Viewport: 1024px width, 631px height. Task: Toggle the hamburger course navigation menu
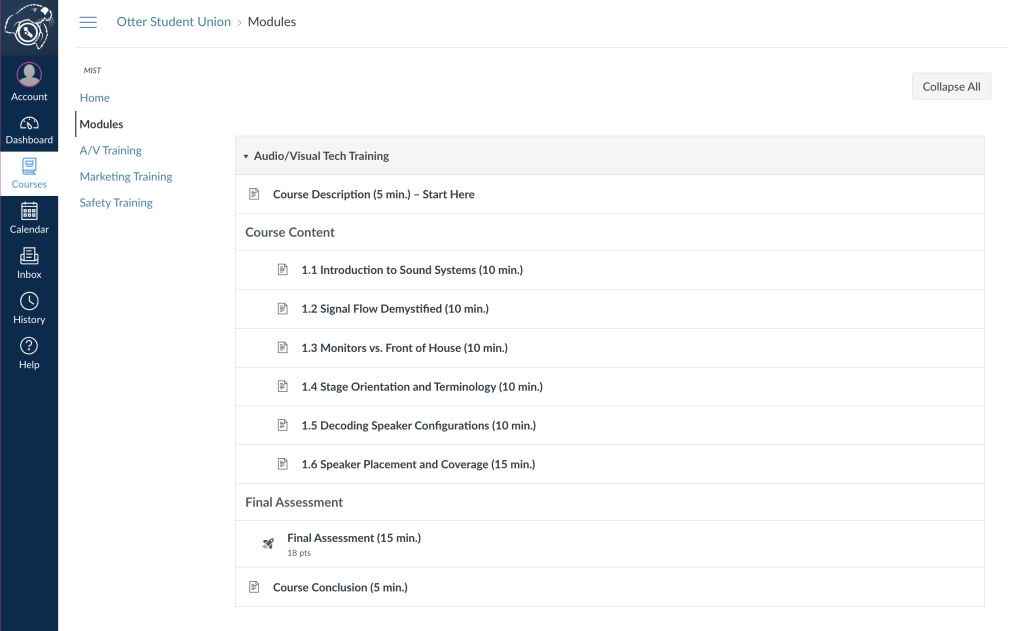tap(88, 22)
